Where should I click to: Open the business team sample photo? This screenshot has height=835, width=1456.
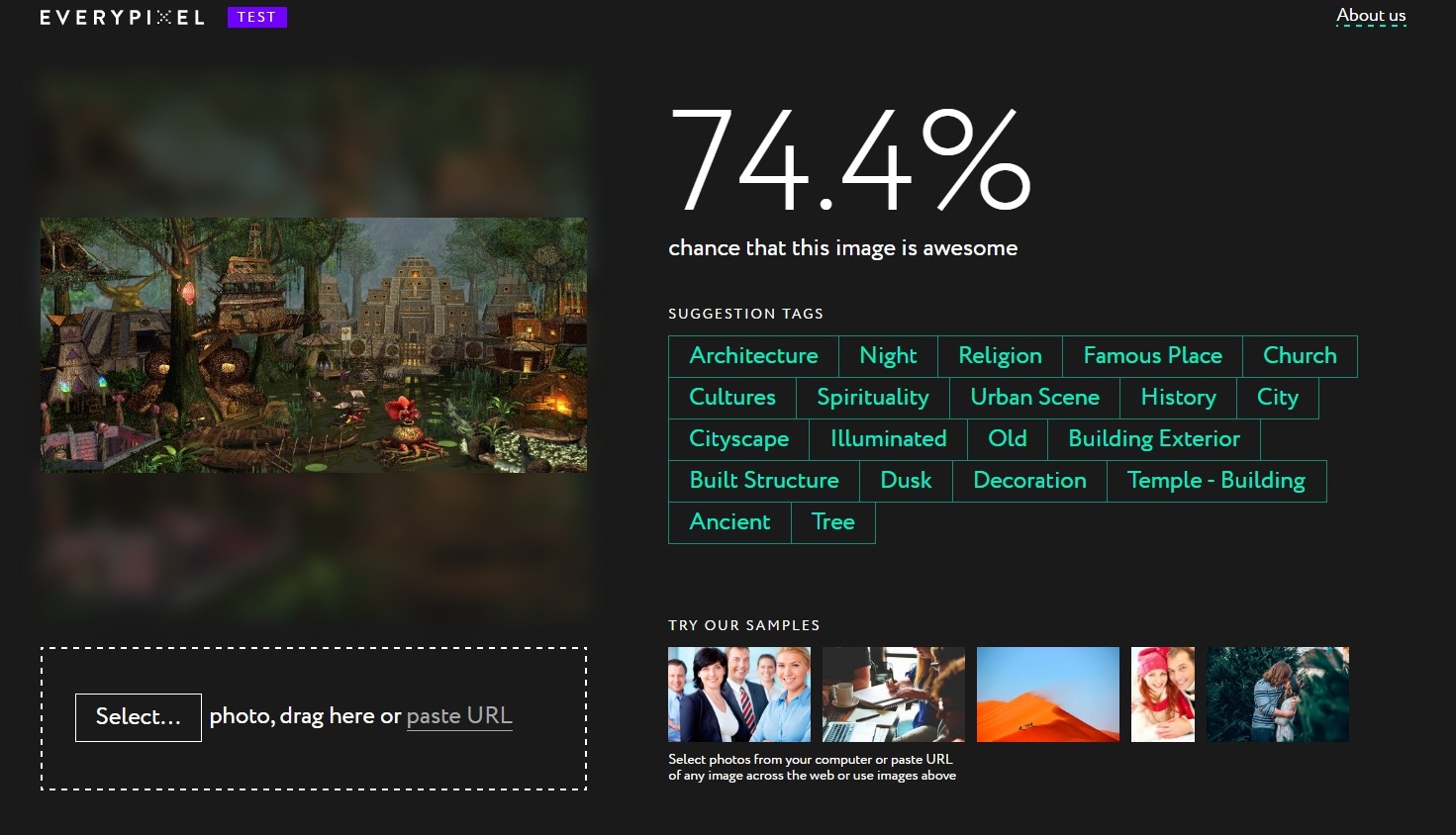pyautogui.click(x=739, y=695)
